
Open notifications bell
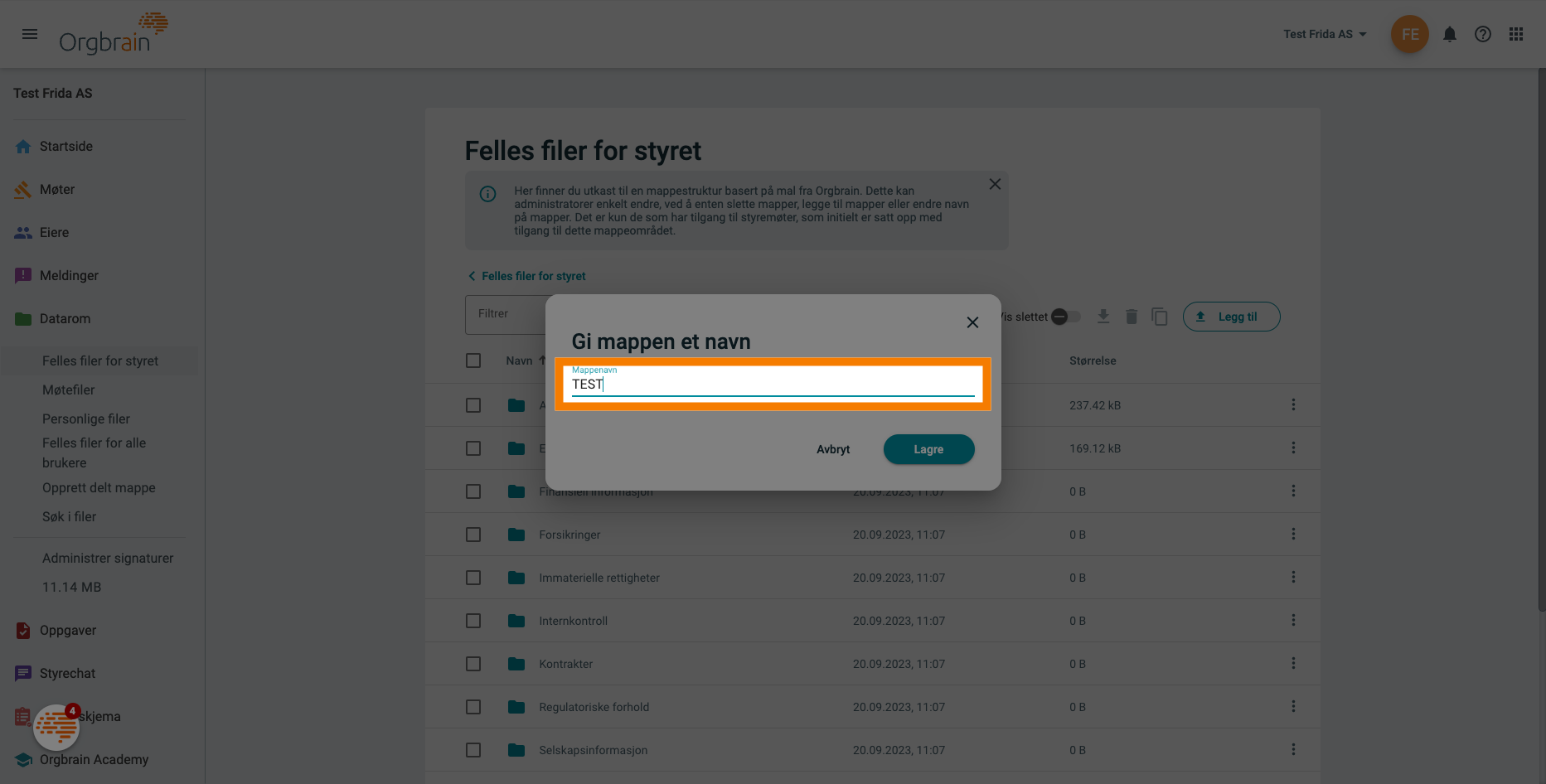click(1450, 34)
